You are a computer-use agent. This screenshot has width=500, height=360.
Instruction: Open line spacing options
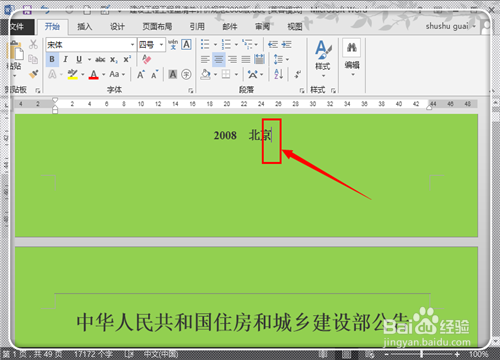(281, 59)
